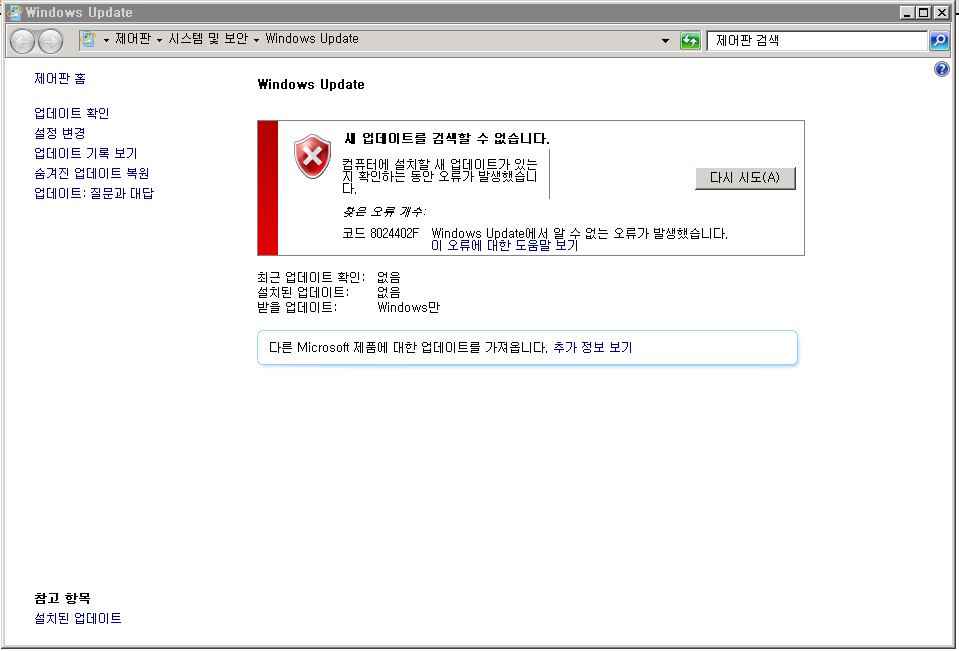Click the green refresh icon beside address bar

690,41
